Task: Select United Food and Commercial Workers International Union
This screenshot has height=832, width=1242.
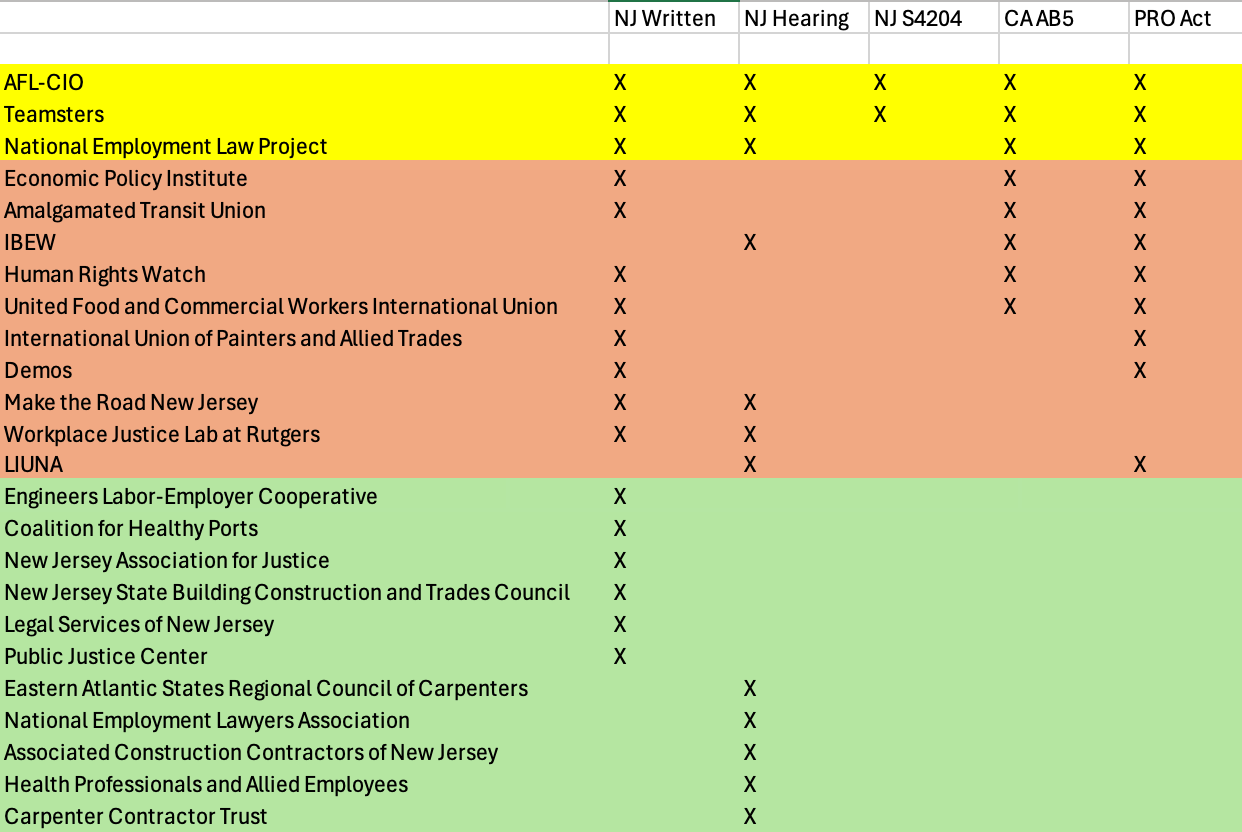Action: point(304,306)
